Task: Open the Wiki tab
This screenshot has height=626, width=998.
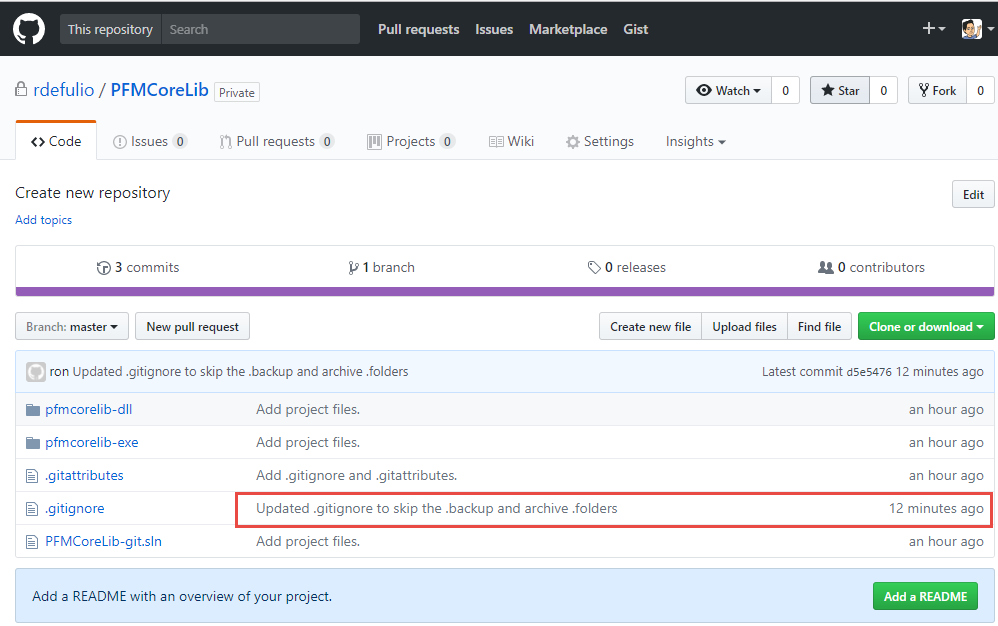Action: pos(511,141)
